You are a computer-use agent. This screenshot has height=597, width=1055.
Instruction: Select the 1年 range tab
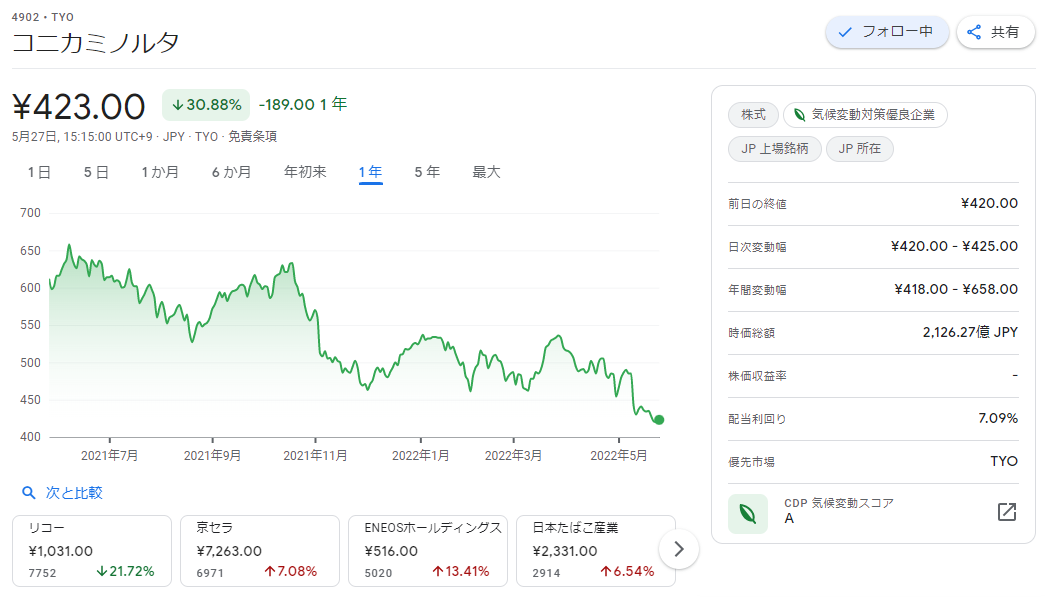tap(370, 172)
